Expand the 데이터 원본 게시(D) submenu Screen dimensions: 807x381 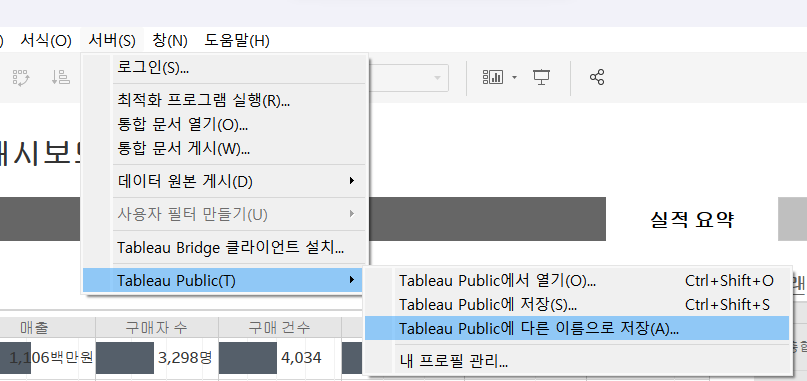(x=224, y=181)
